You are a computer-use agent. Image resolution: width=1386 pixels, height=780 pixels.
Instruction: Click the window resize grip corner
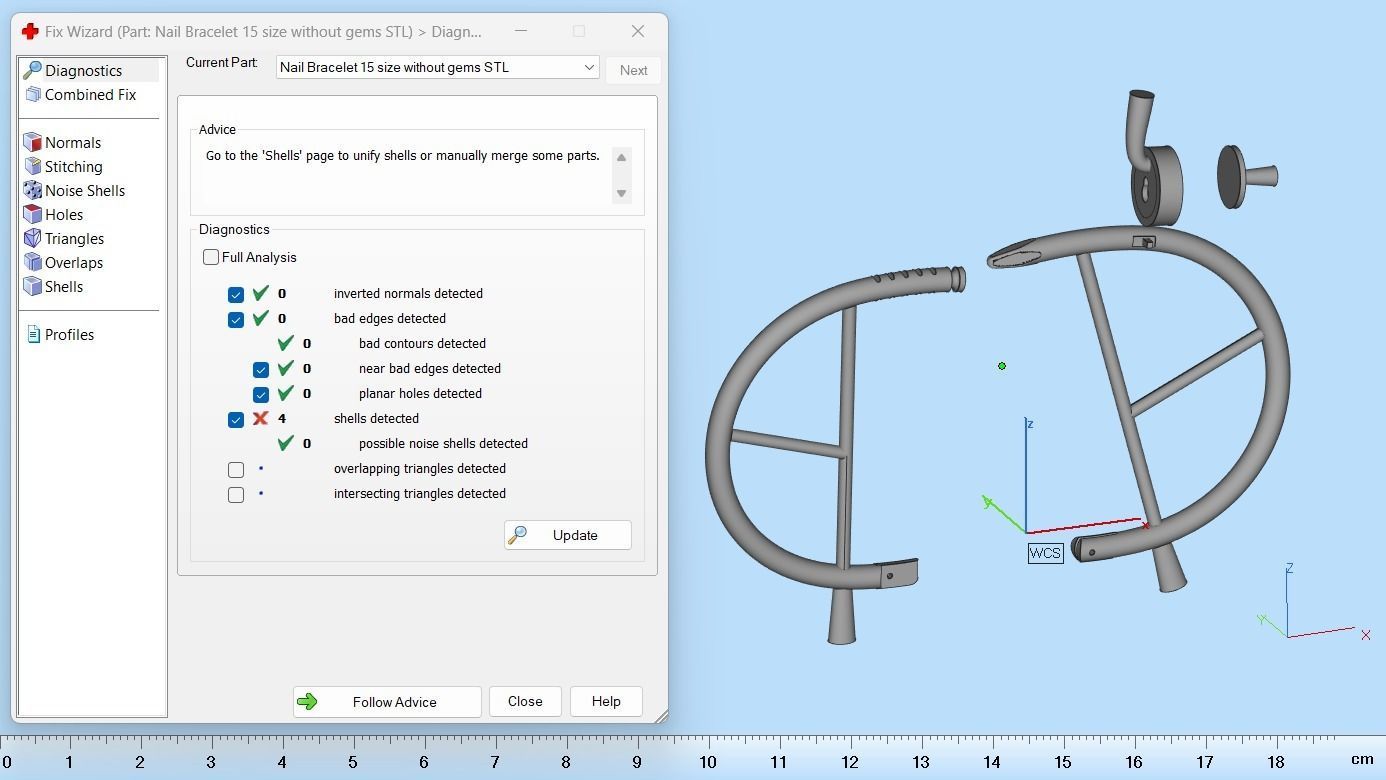pos(660,715)
